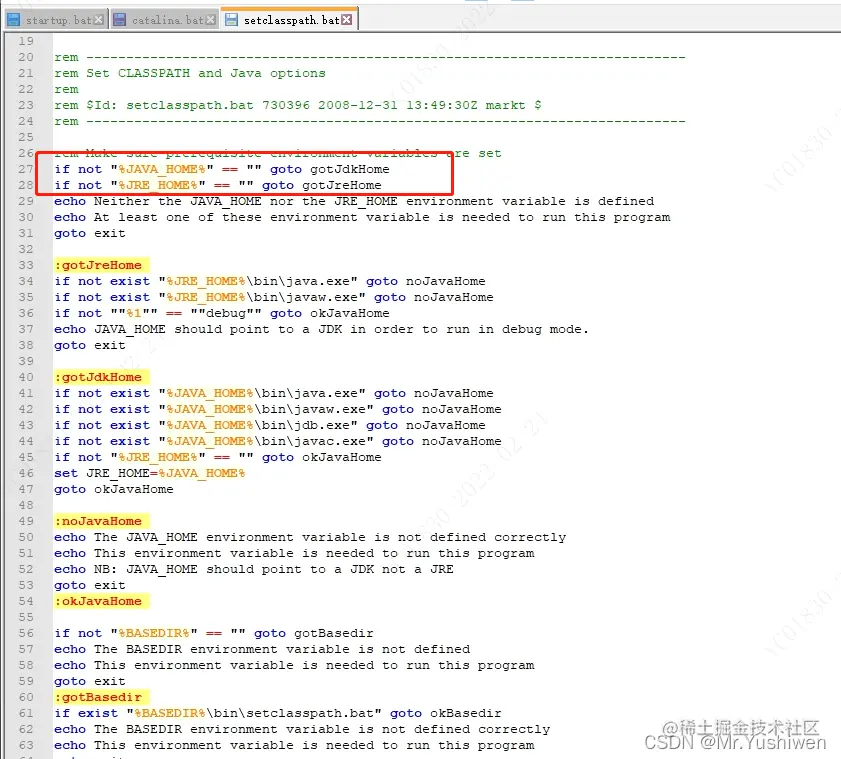Click the :gotJdkHome label
The image size is (841, 759).
[101, 377]
